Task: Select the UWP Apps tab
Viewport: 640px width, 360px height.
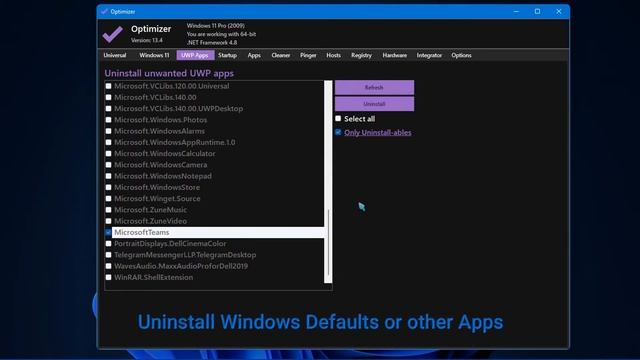Action: [x=195, y=55]
